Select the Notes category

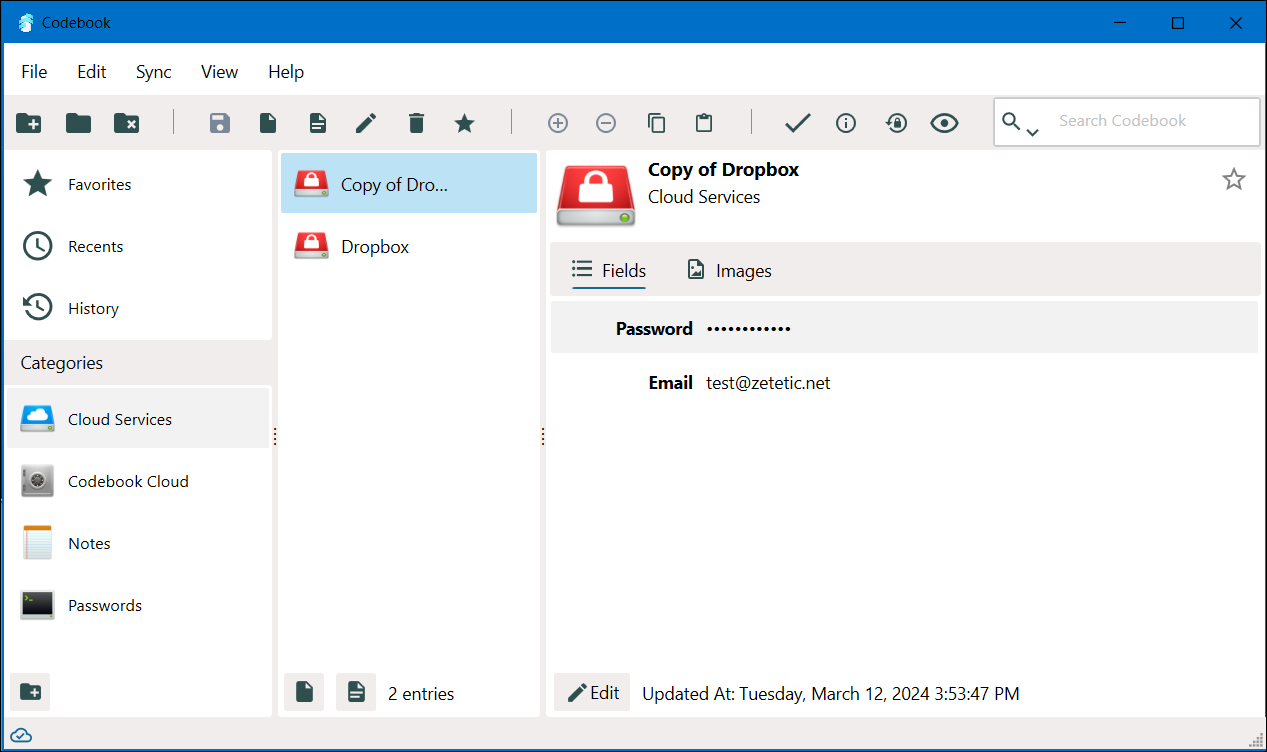pos(138,543)
